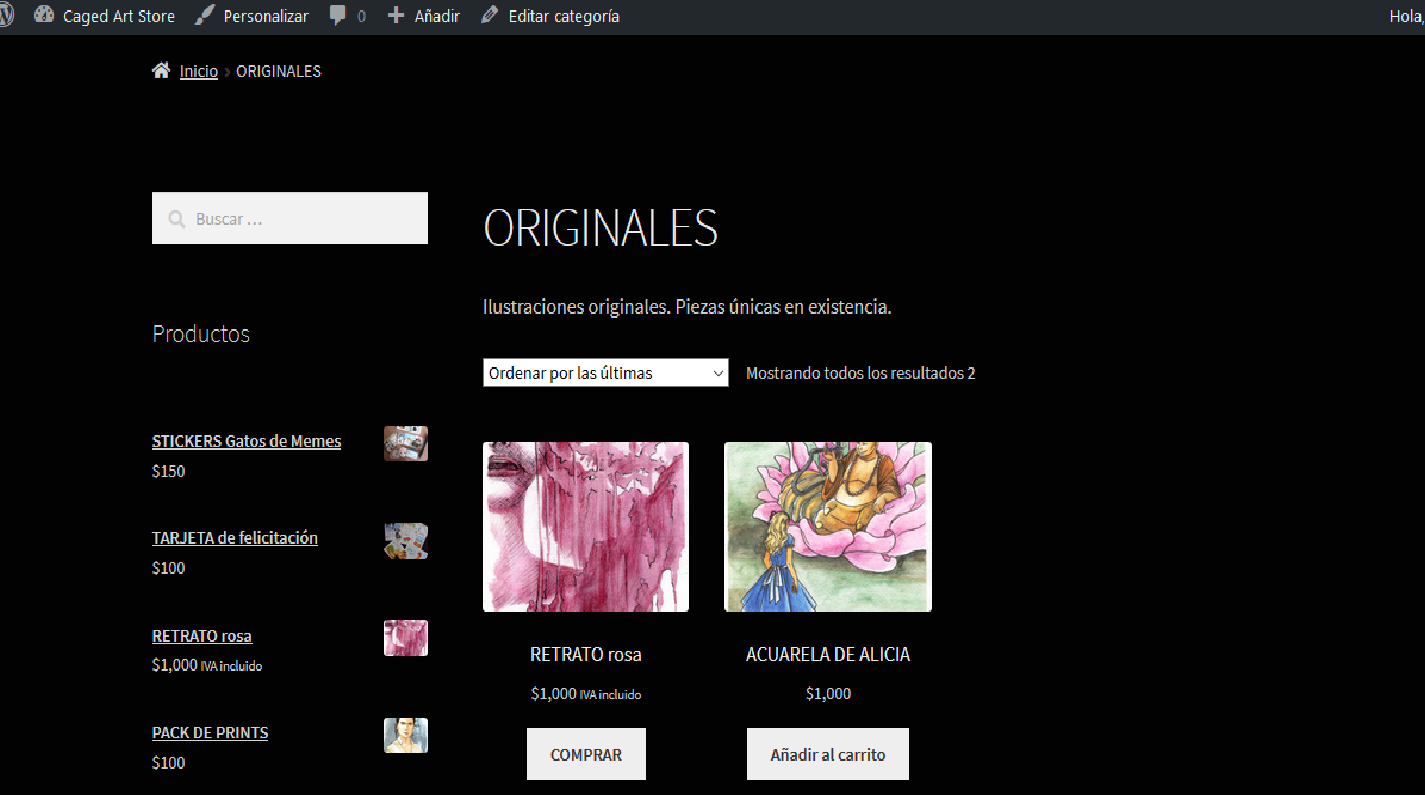Click the Personalizar brush icon

click(x=204, y=16)
